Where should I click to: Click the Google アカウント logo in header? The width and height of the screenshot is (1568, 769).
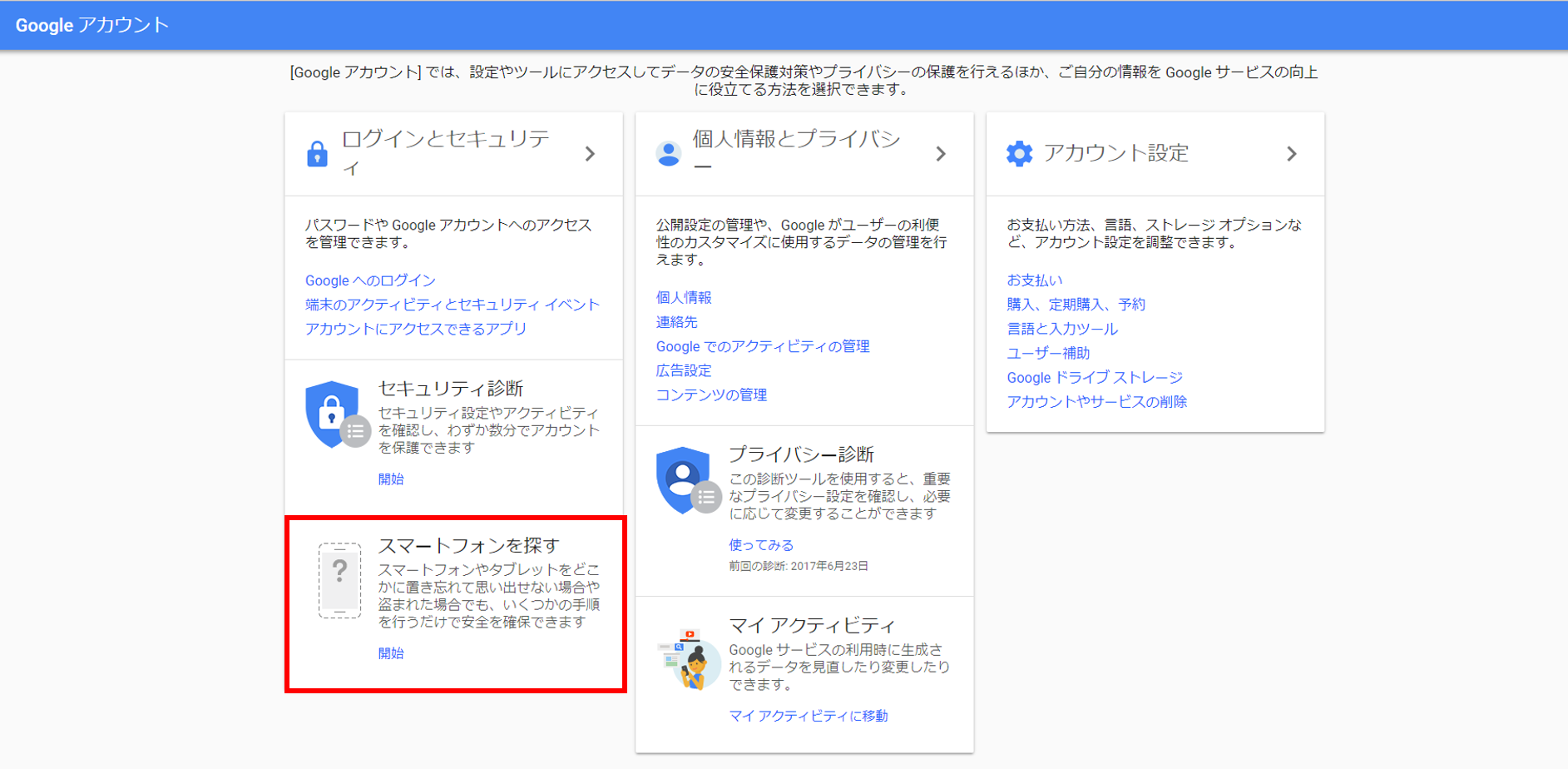(x=92, y=25)
